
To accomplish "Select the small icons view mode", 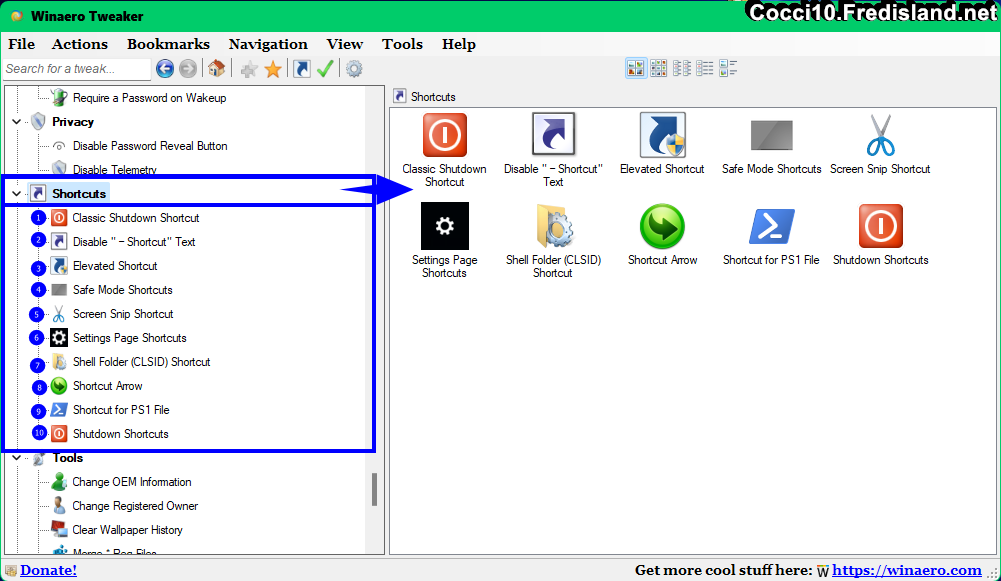I will coord(682,68).
